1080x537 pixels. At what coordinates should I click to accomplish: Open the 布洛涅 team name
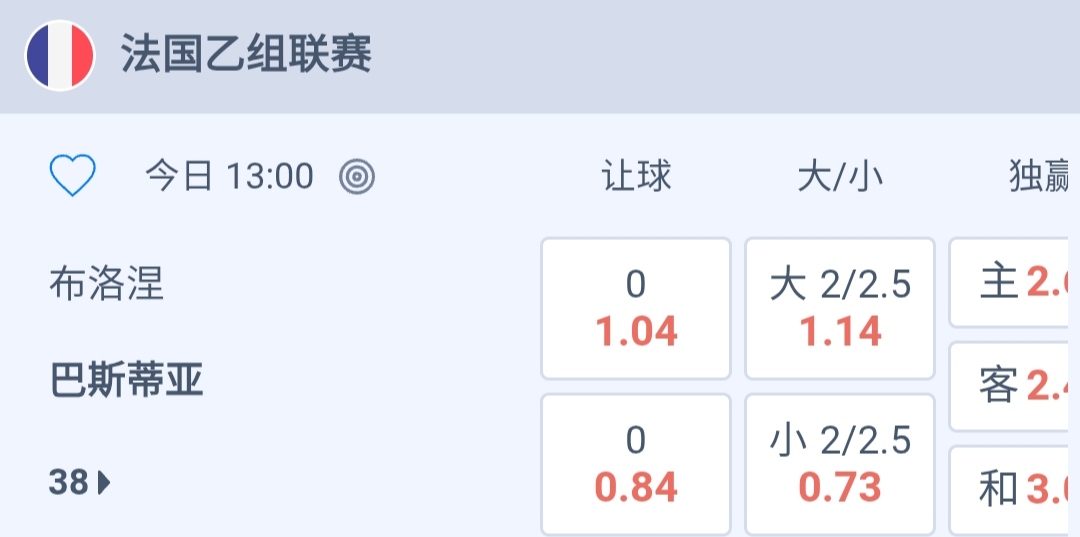[x=106, y=284]
